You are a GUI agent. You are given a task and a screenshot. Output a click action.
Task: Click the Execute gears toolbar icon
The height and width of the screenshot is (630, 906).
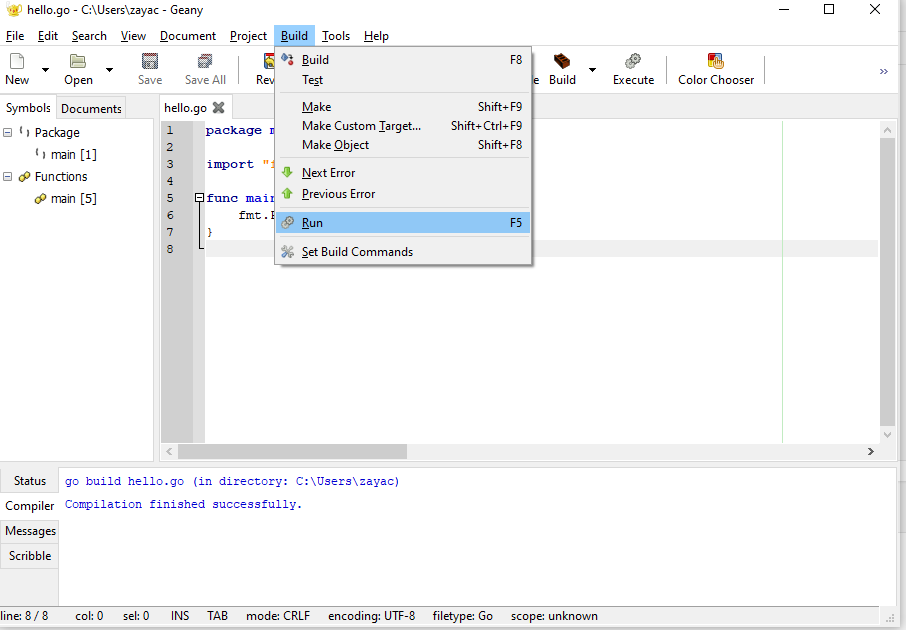(x=633, y=61)
